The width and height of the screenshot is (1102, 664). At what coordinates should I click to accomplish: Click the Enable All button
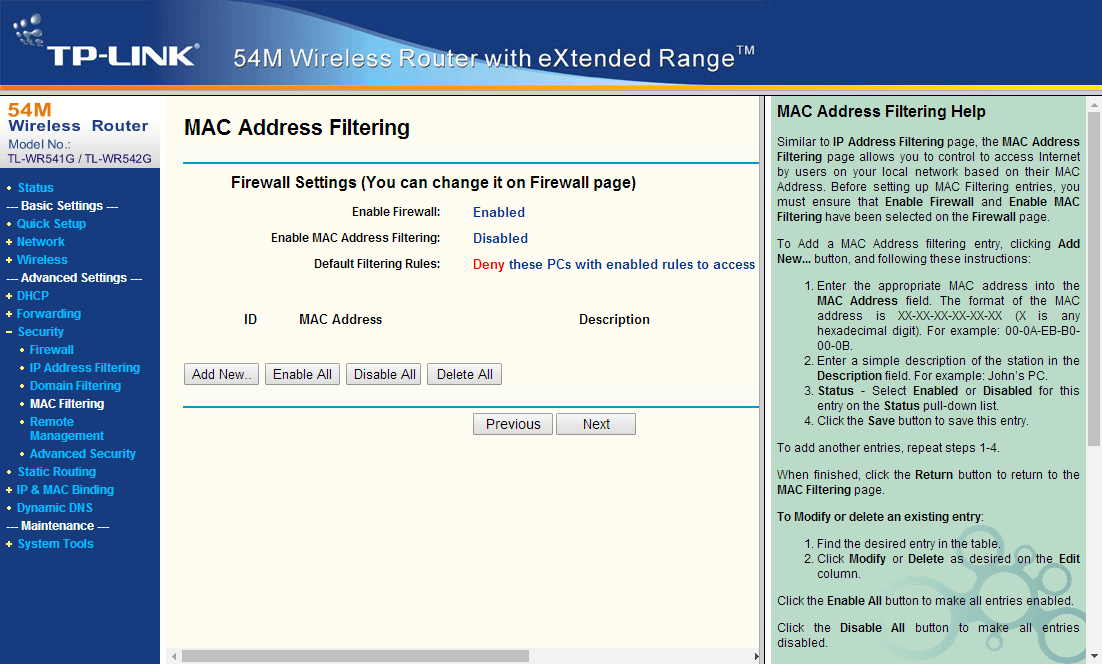coord(302,375)
